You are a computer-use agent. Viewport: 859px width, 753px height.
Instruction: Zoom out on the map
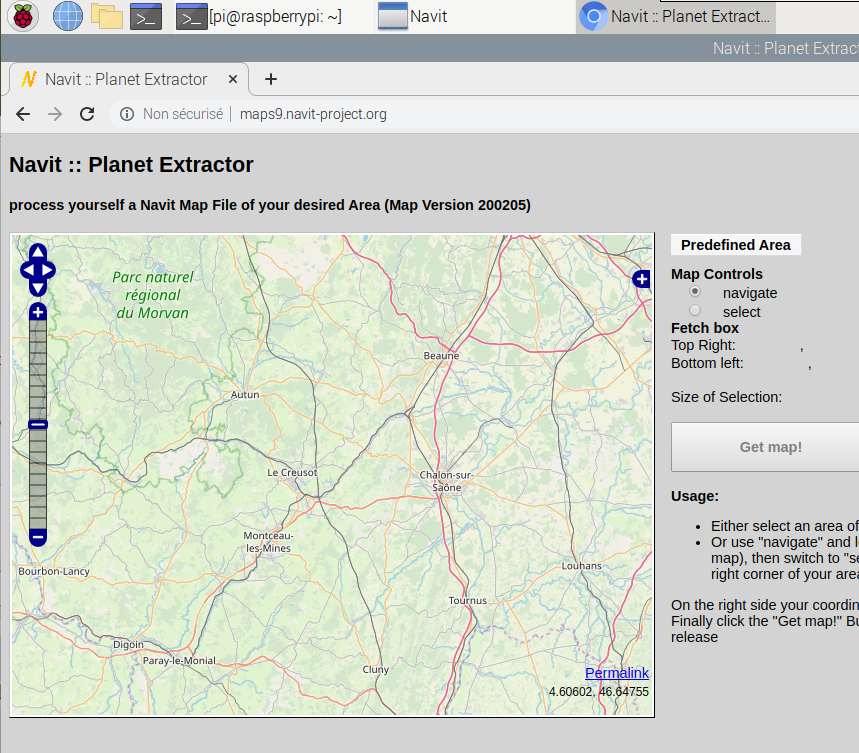pyautogui.click(x=38, y=538)
